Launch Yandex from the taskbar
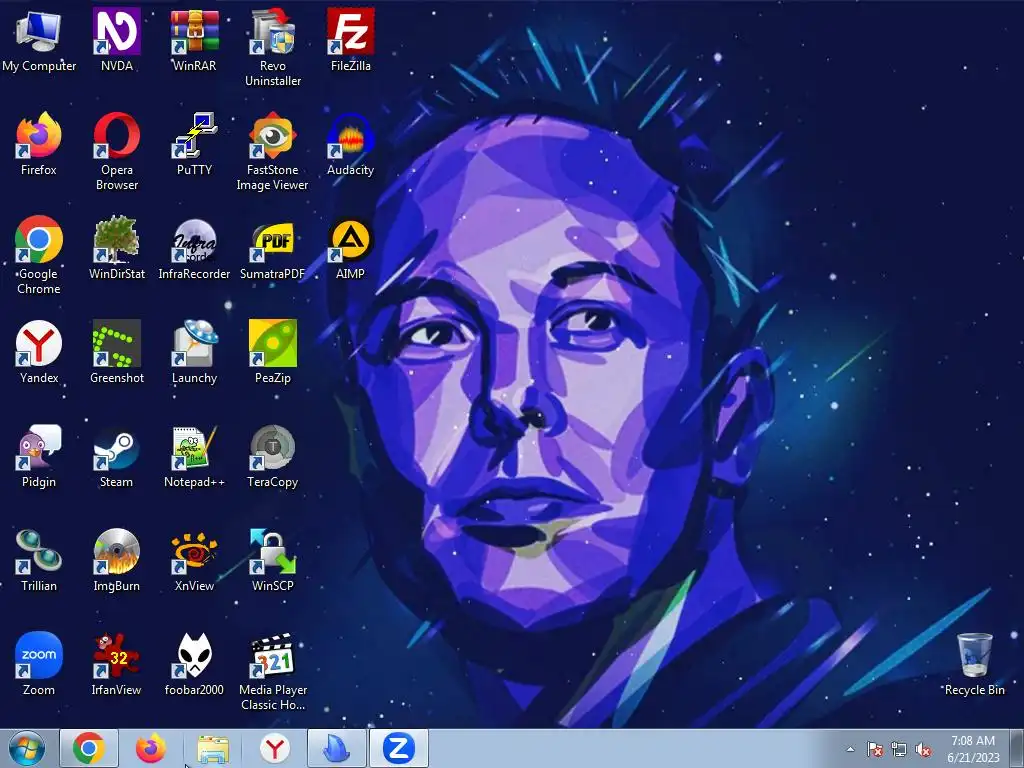The width and height of the screenshot is (1024, 768). 275,748
